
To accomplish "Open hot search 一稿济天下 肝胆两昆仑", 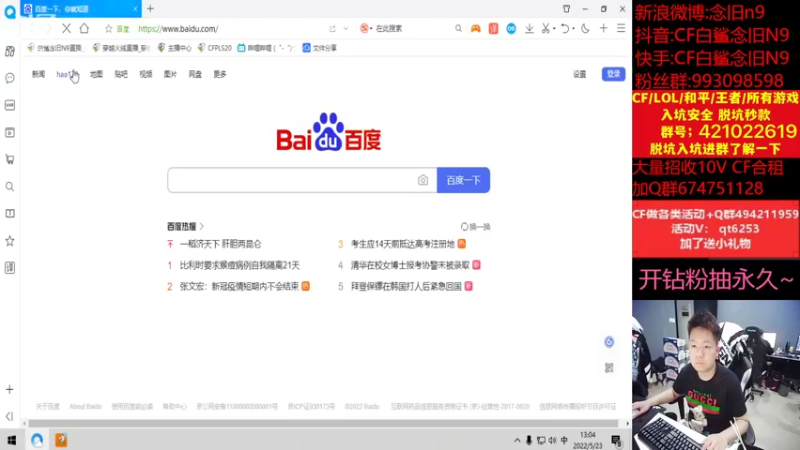I will point(220,244).
